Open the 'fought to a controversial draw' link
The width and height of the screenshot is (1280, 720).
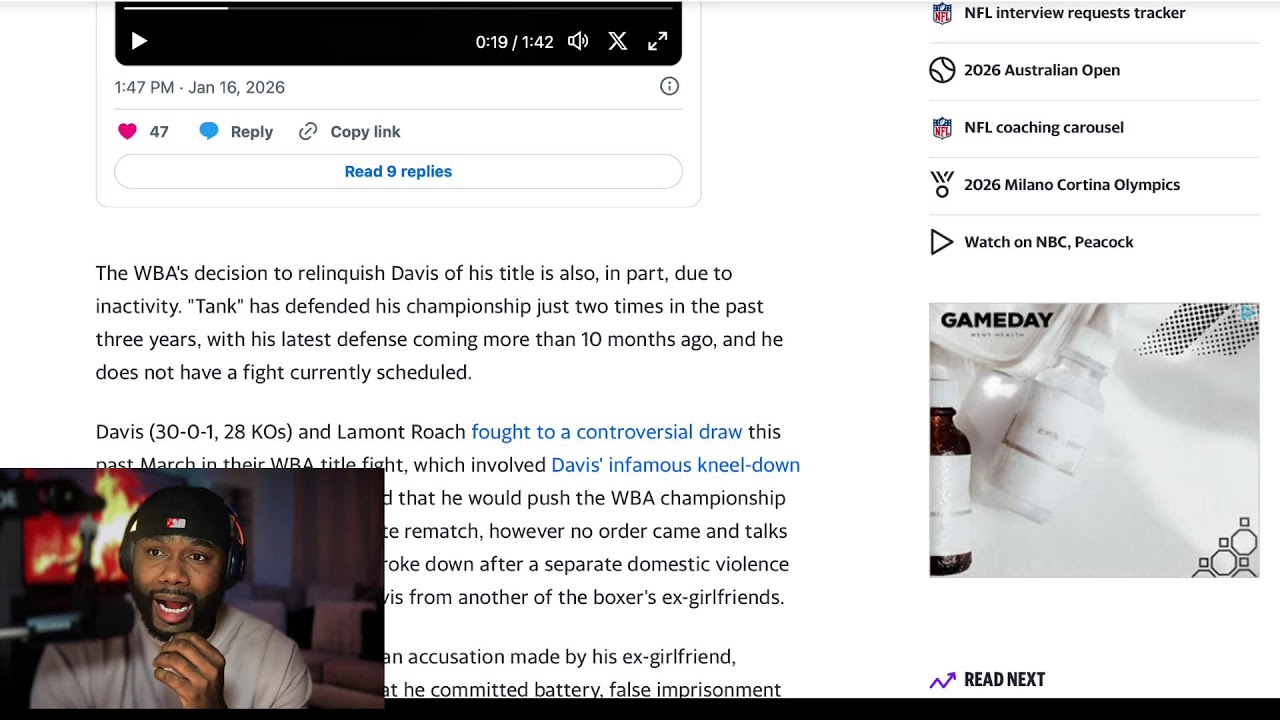pyautogui.click(x=607, y=432)
